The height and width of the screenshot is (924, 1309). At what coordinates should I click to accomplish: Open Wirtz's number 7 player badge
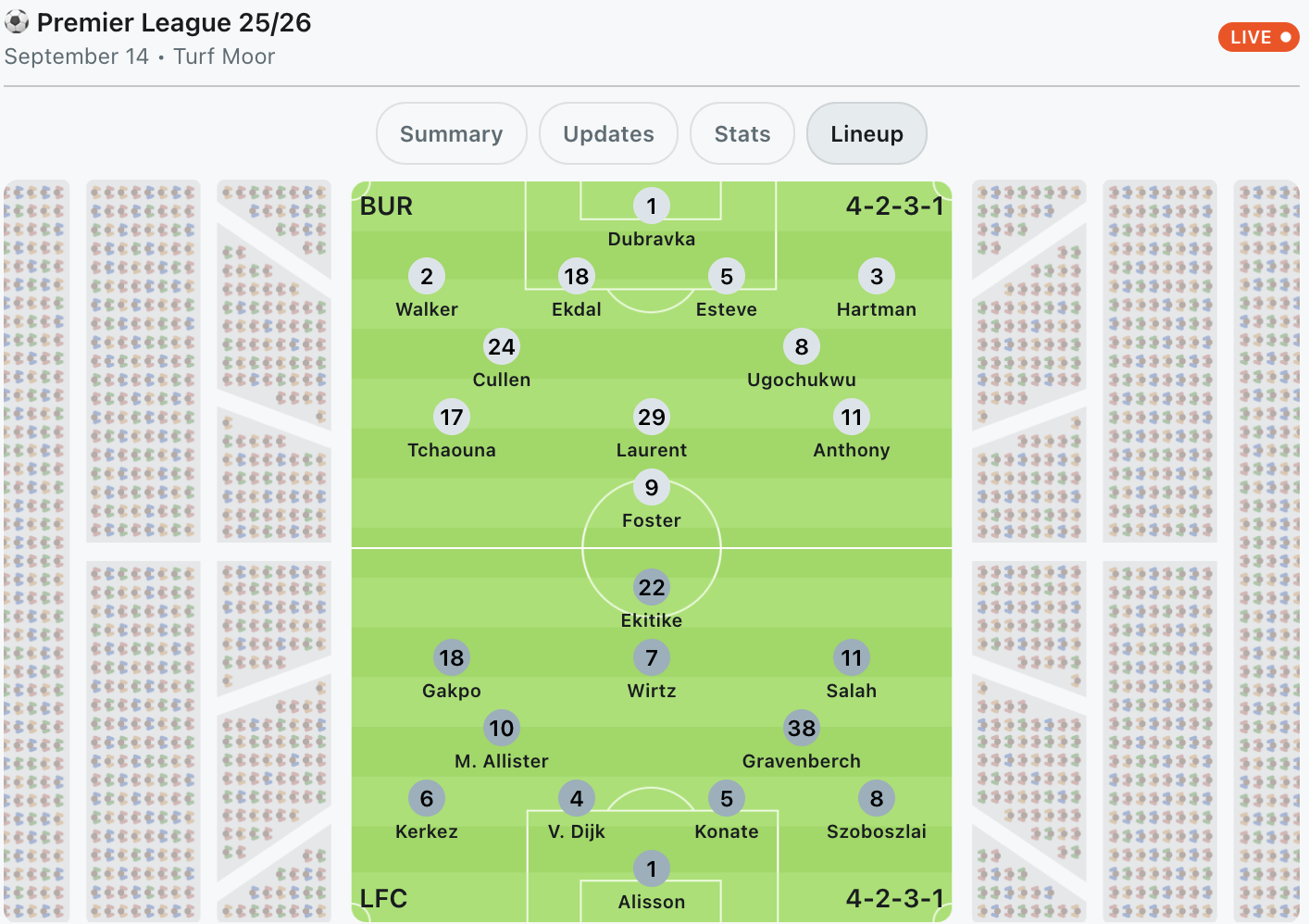coord(652,657)
